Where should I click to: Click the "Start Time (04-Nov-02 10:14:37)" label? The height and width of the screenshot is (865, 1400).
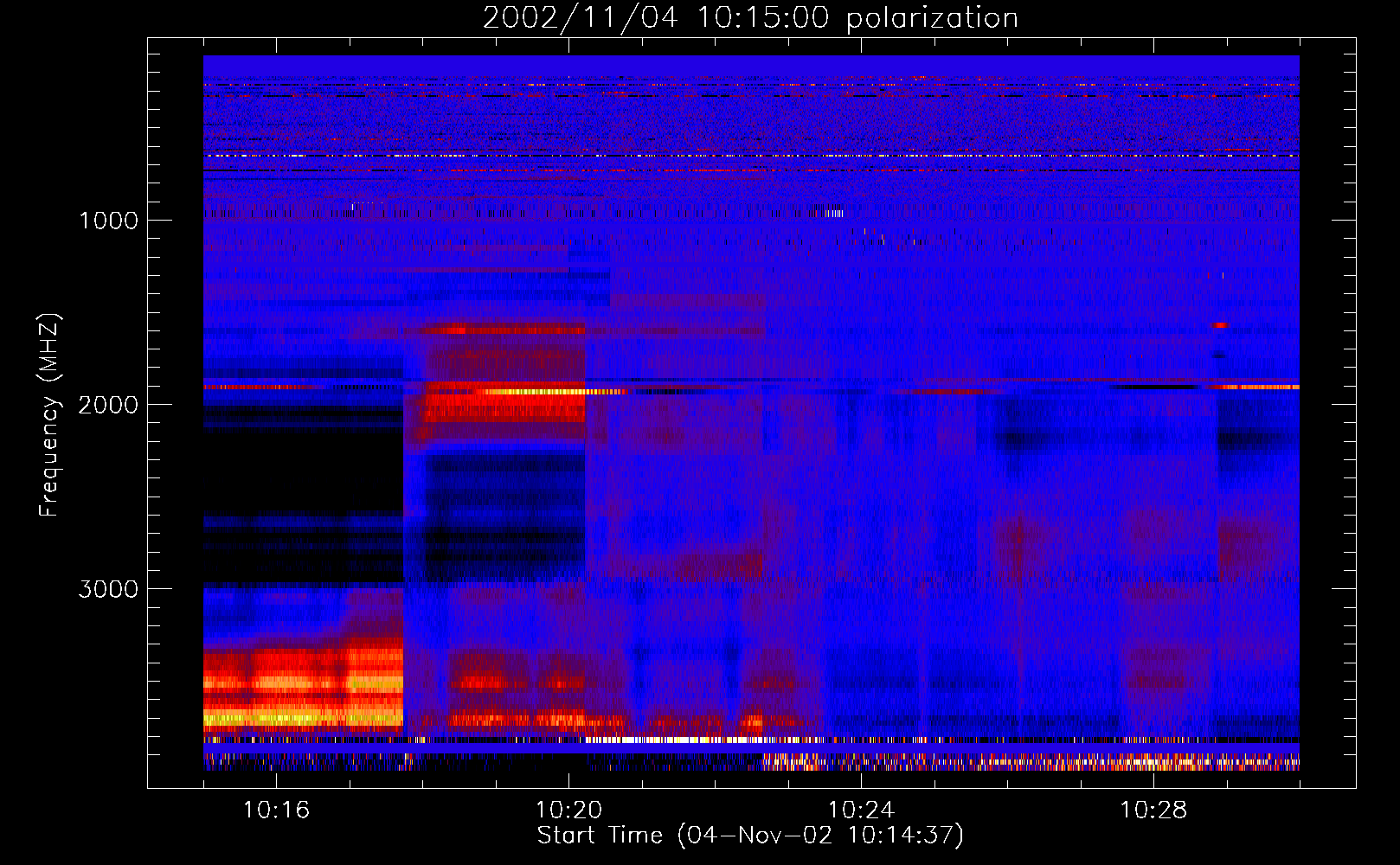tap(750, 836)
